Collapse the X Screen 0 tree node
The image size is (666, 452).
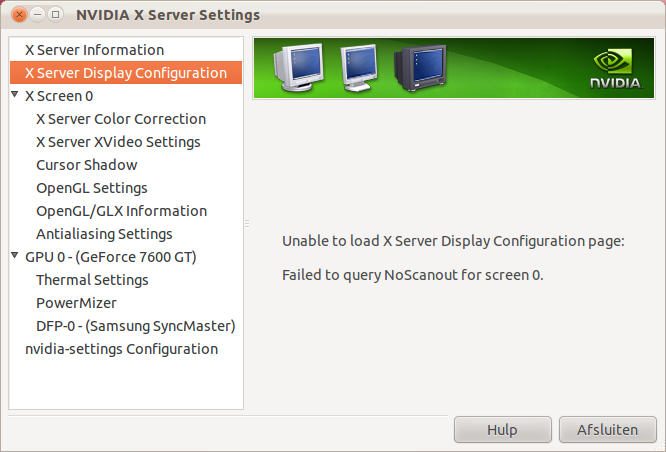(15, 95)
